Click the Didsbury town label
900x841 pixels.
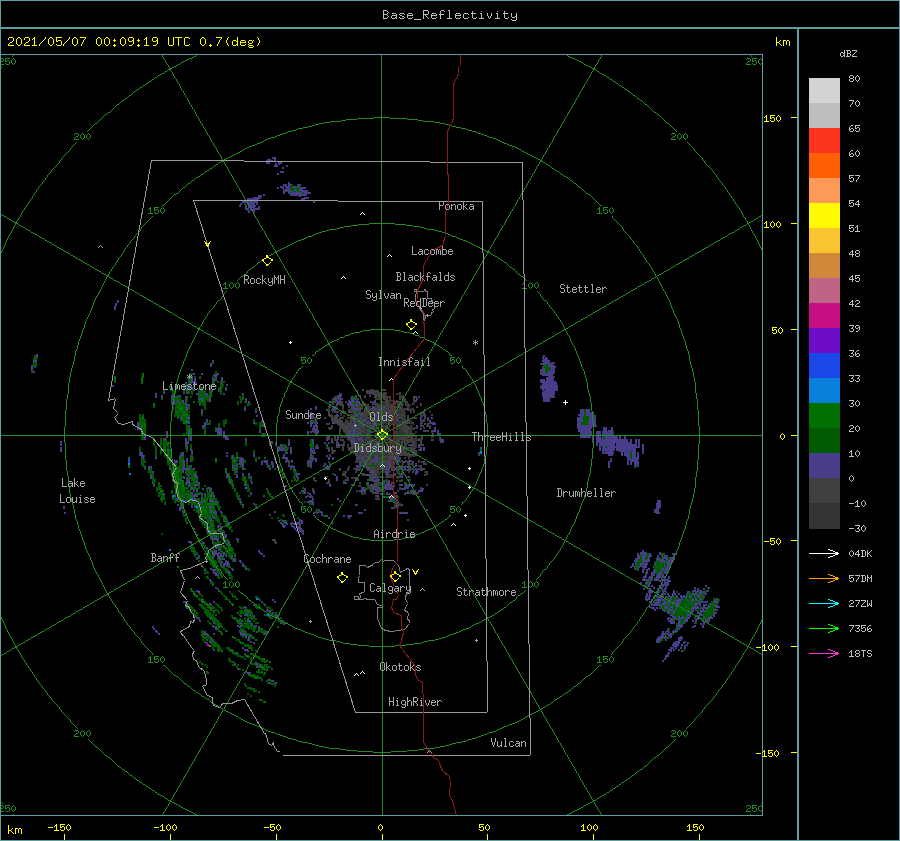377,448
